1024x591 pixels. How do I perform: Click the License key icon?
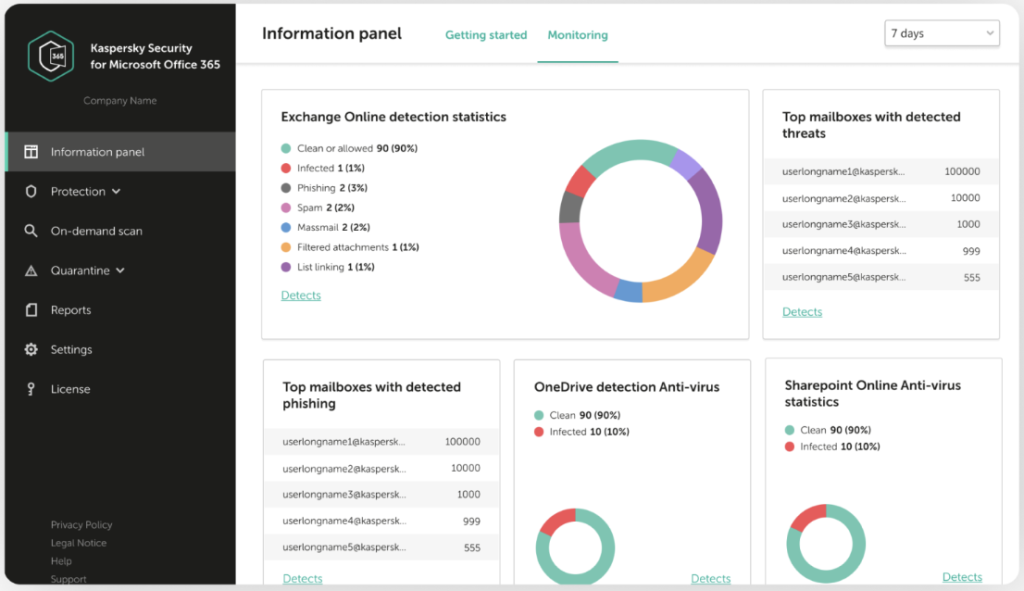tap(31, 389)
